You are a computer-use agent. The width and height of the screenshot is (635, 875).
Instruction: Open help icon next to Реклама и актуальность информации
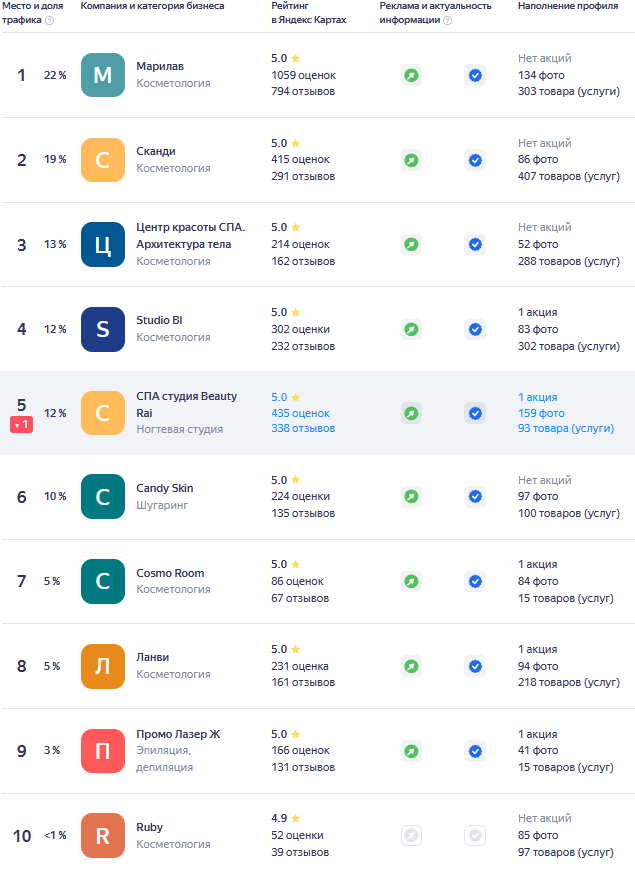[x=448, y=21]
